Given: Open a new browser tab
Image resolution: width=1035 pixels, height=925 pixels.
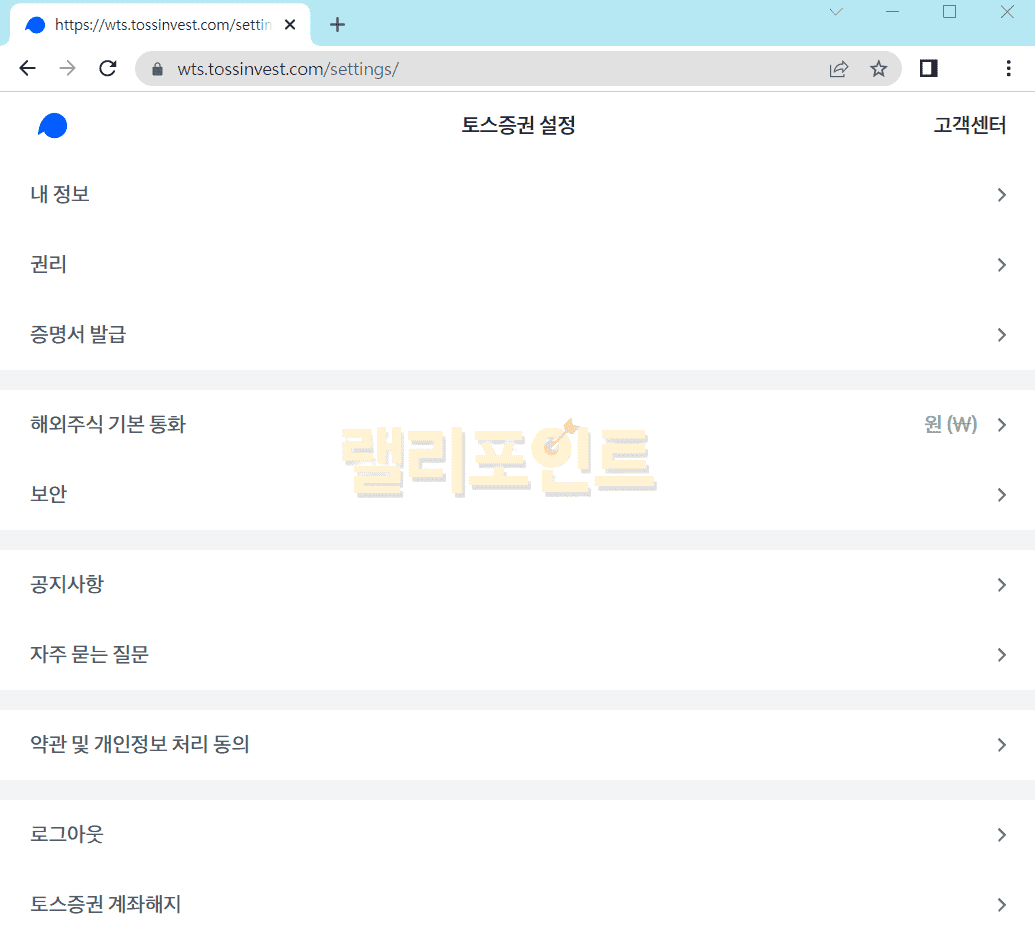Looking at the screenshot, I should click(x=337, y=25).
